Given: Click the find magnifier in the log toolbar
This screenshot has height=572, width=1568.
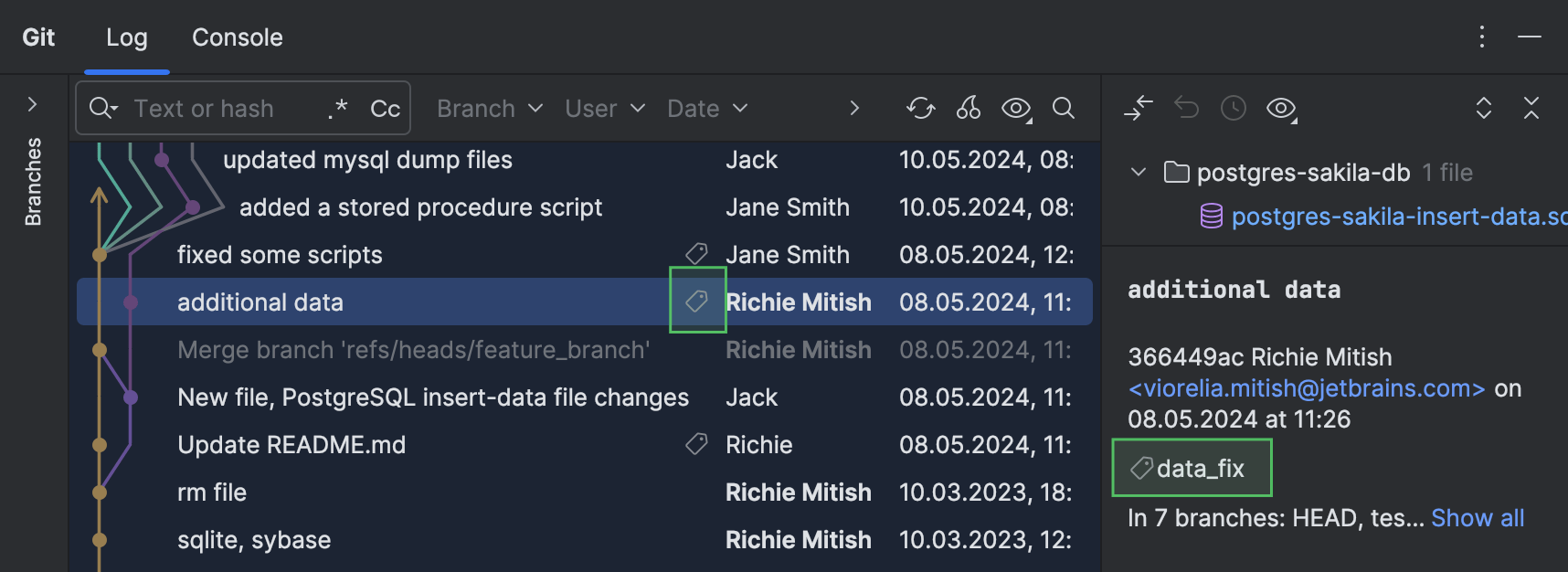Looking at the screenshot, I should click(1064, 108).
